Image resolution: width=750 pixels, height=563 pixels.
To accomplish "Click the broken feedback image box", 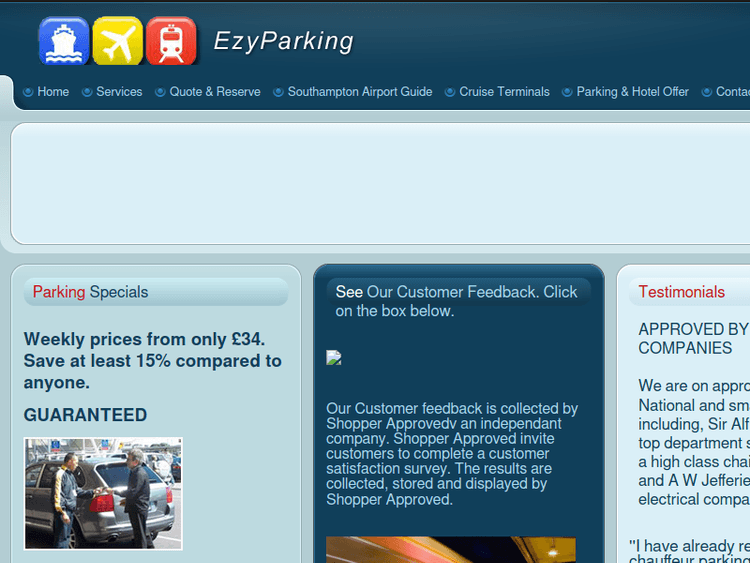I will (334, 358).
